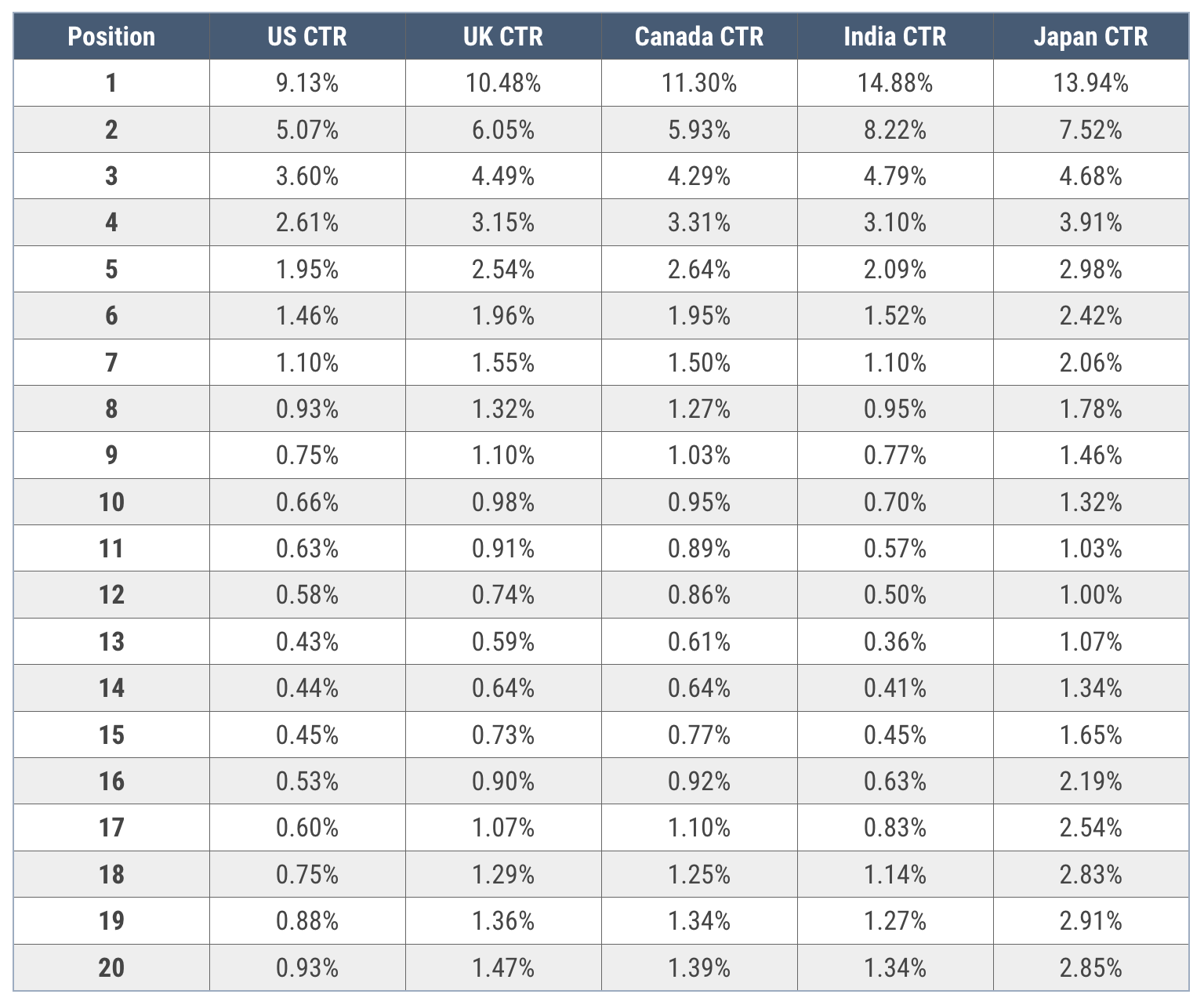Select the 2.85% Japan cell
Image resolution: width=1204 pixels, height=1005 pixels.
pyautogui.click(x=1090, y=968)
